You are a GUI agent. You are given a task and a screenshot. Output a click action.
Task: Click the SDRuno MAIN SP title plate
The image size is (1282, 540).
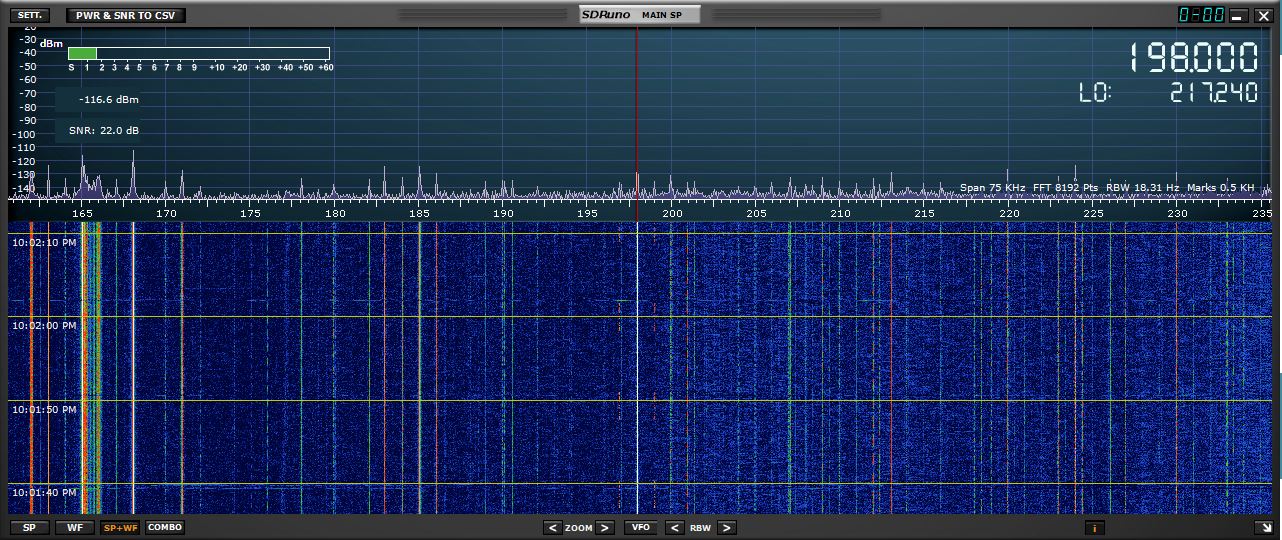[x=640, y=15]
